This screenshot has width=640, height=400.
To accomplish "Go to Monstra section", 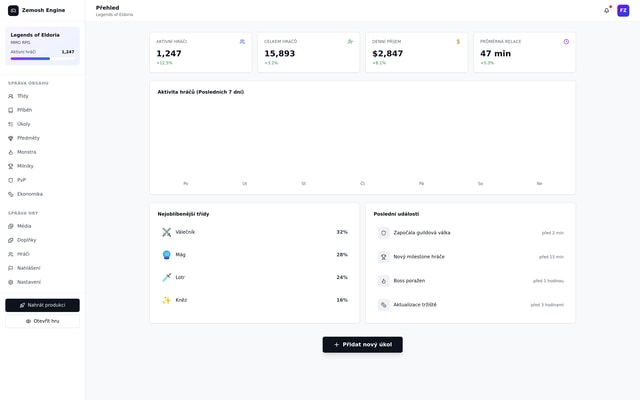I will pos(26,152).
